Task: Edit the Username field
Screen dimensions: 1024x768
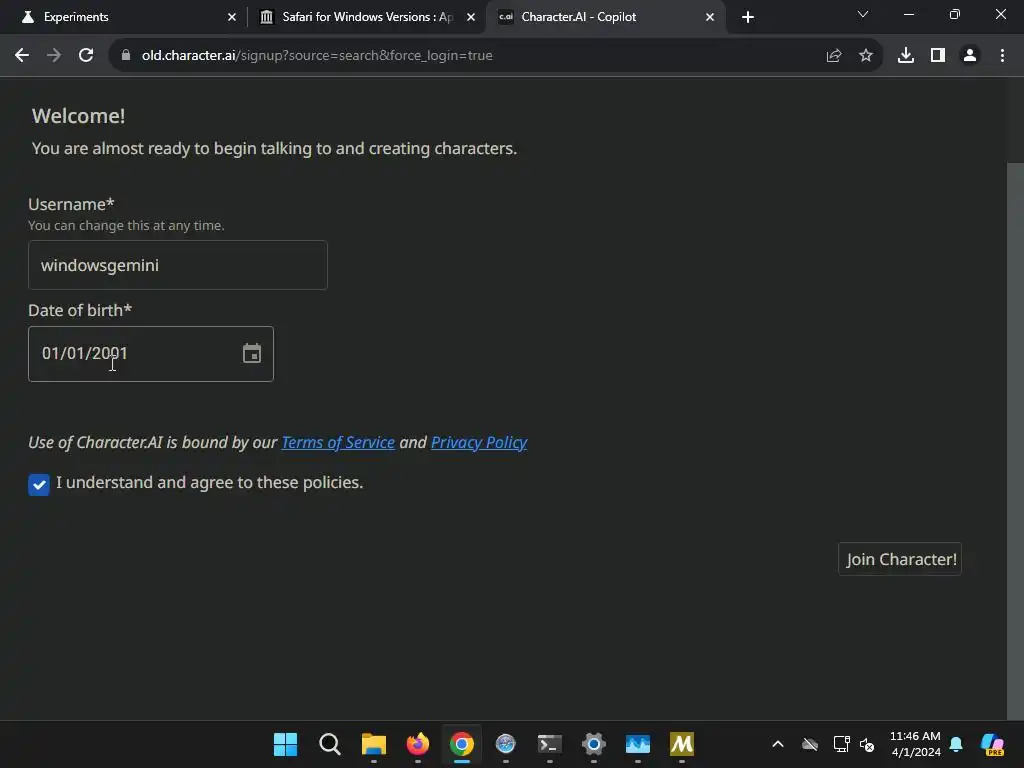Action: [x=178, y=265]
